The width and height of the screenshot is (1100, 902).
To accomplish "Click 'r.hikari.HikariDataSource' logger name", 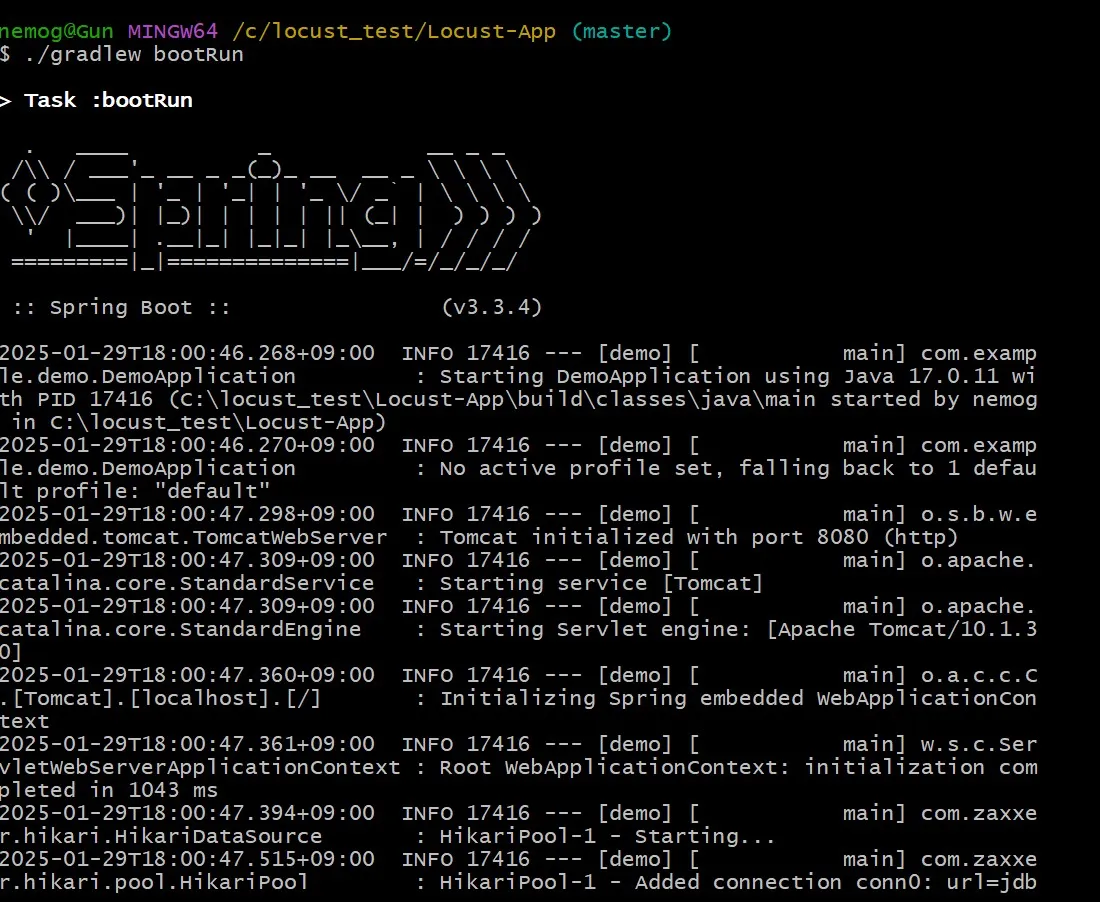I will click(161, 836).
